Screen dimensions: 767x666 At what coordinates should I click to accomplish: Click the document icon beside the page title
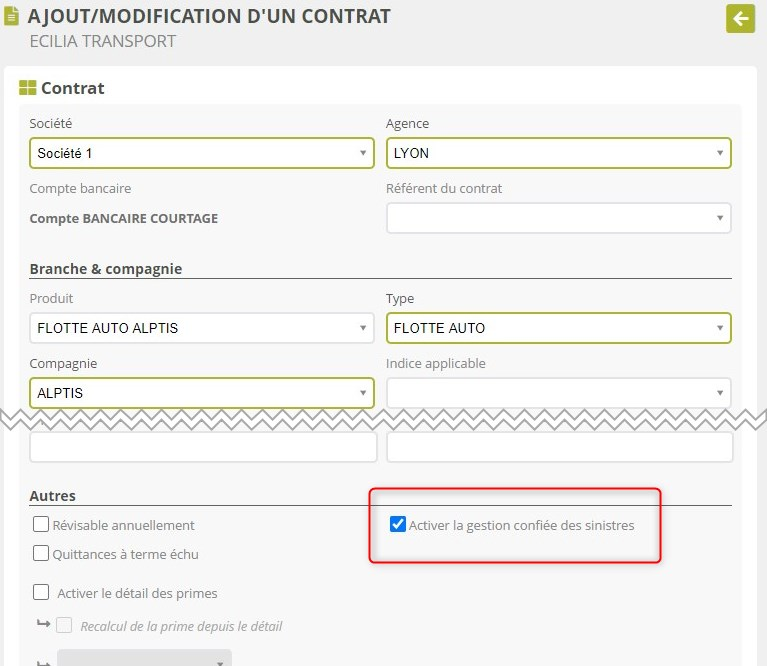12,17
